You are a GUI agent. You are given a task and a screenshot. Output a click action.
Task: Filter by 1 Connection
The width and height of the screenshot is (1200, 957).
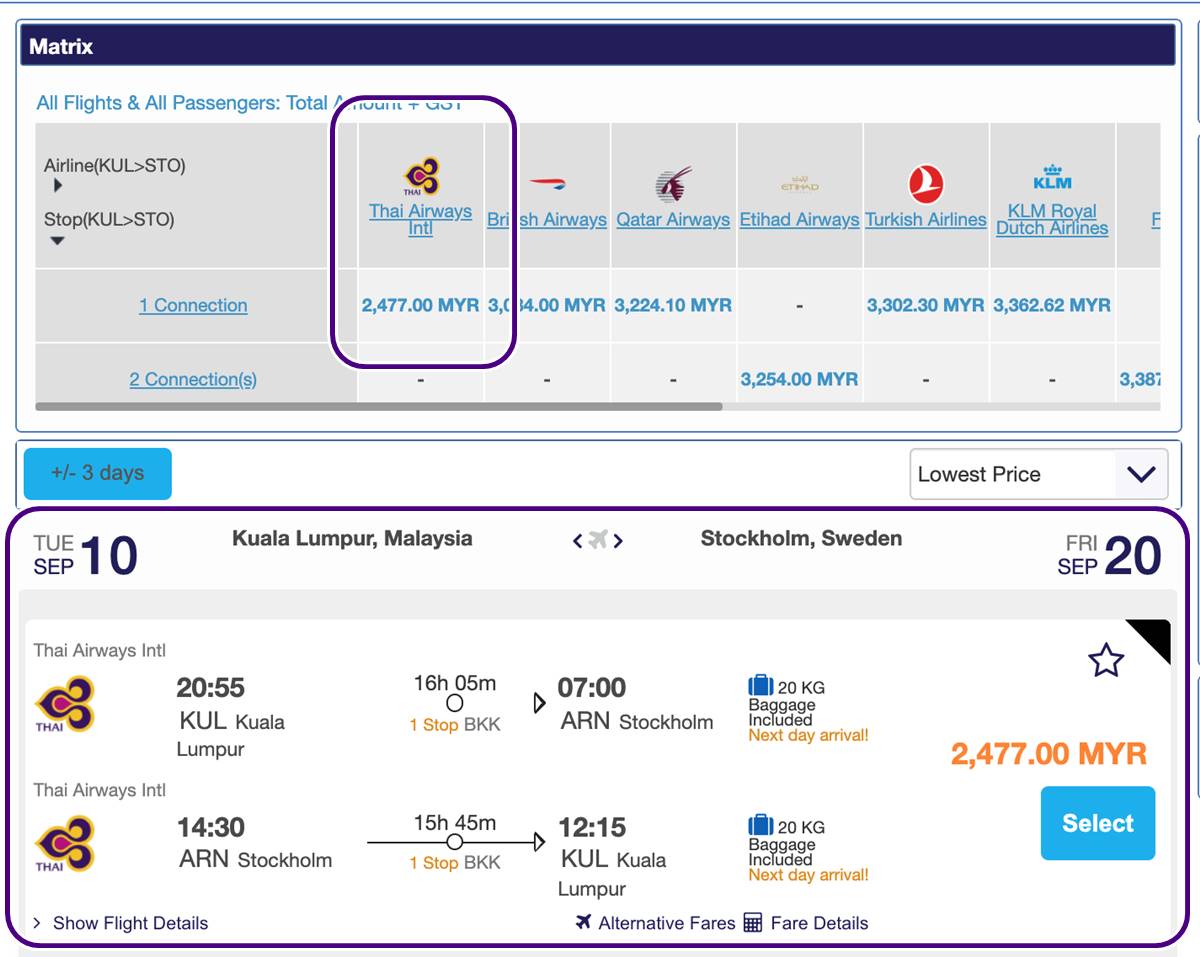tap(193, 306)
